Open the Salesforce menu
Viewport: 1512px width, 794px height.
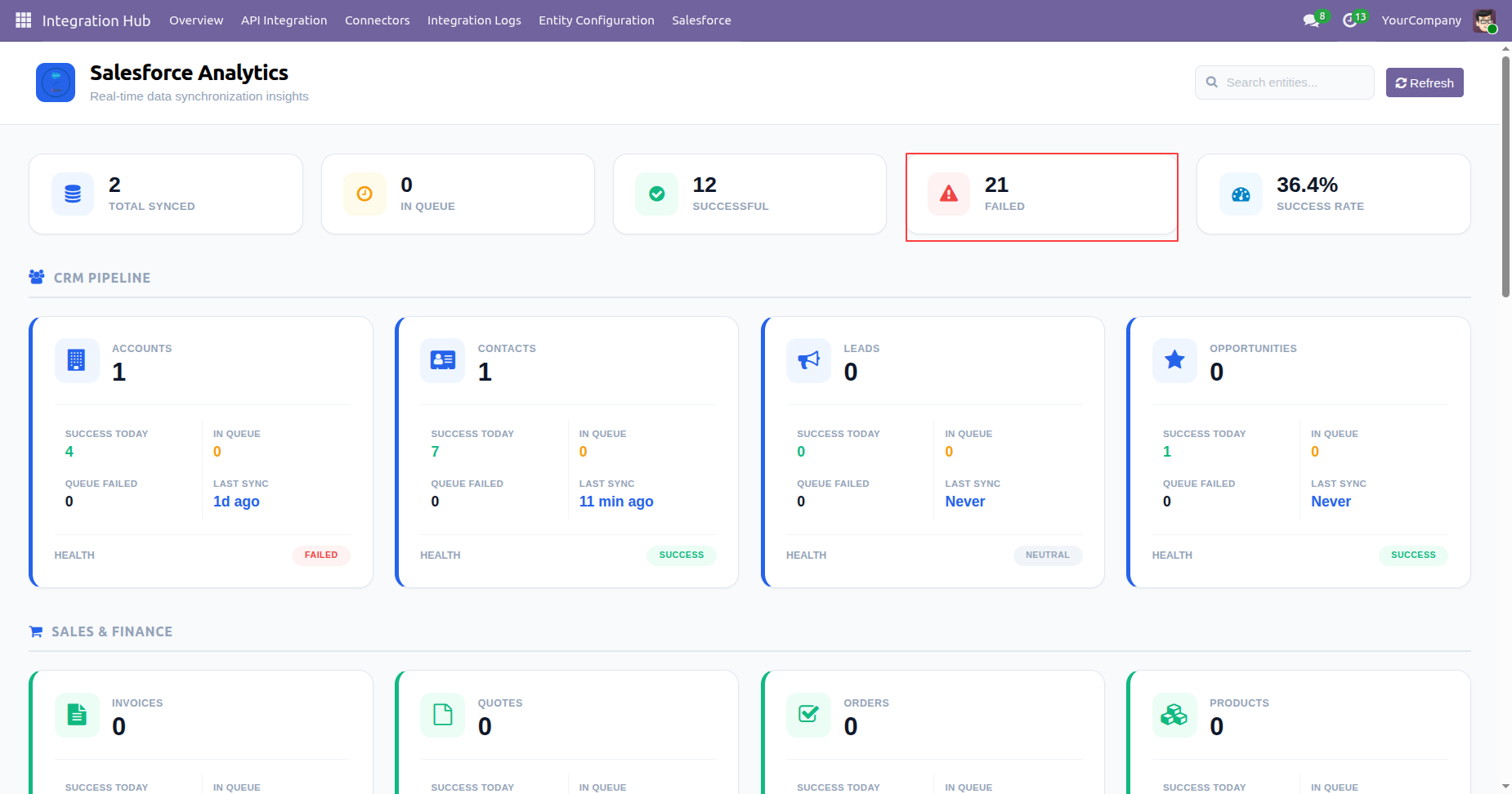click(x=701, y=20)
